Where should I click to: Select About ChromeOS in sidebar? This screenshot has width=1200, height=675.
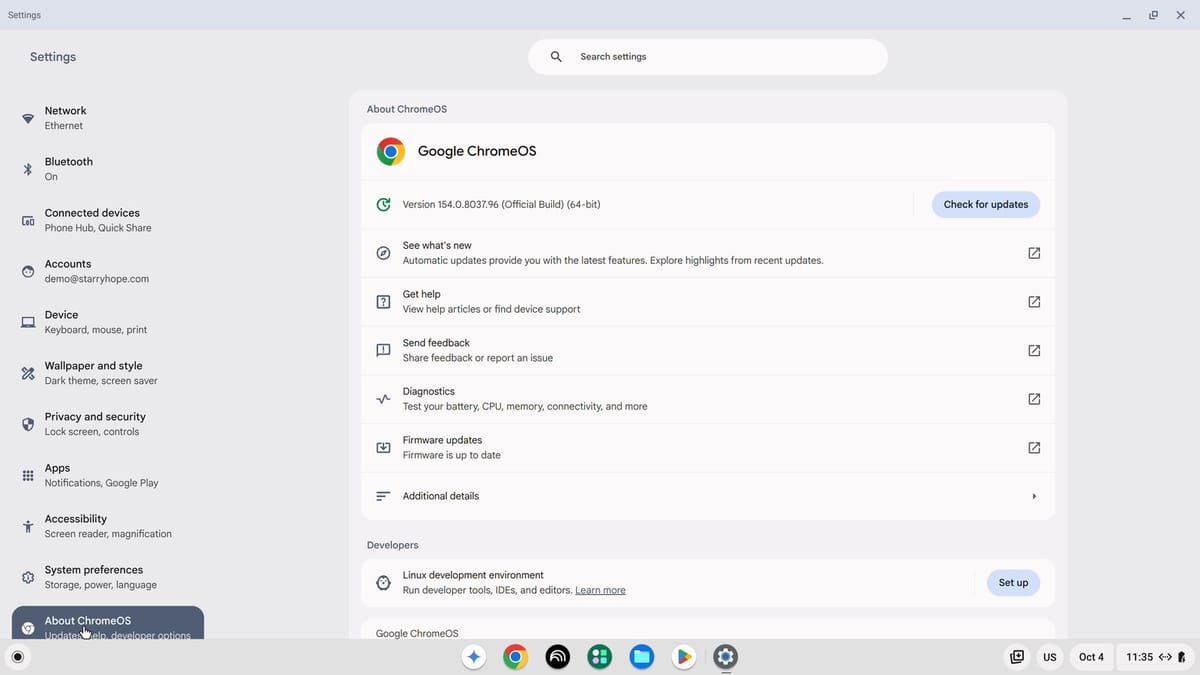[108, 623]
